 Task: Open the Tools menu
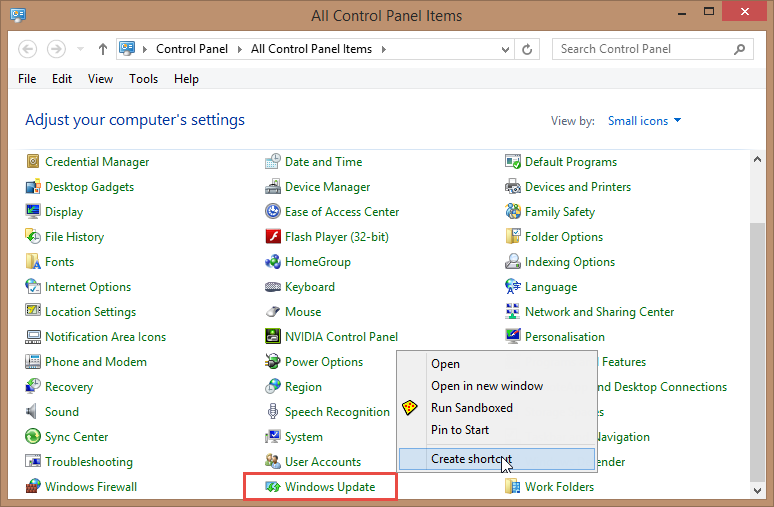pyautogui.click(x=144, y=79)
